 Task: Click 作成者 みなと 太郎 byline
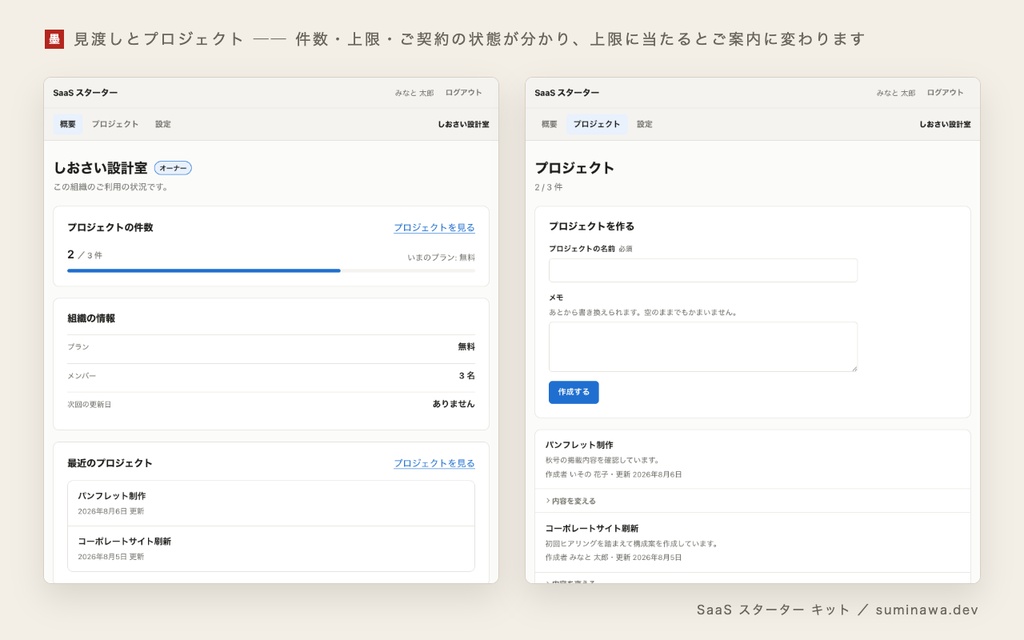coord(577,558)
